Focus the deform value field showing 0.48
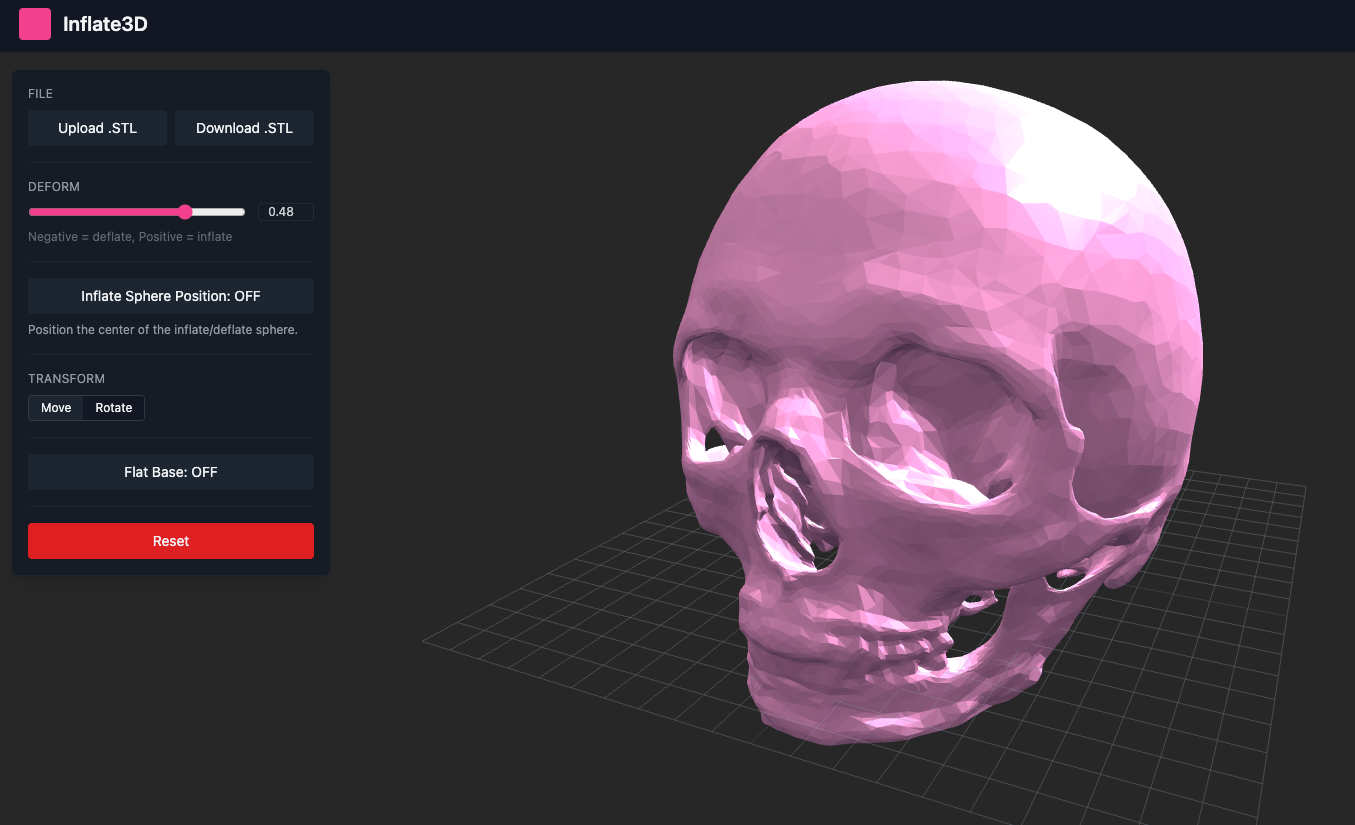The width and height of the screenshot is (1355, 825). click(x=286, y=212)
